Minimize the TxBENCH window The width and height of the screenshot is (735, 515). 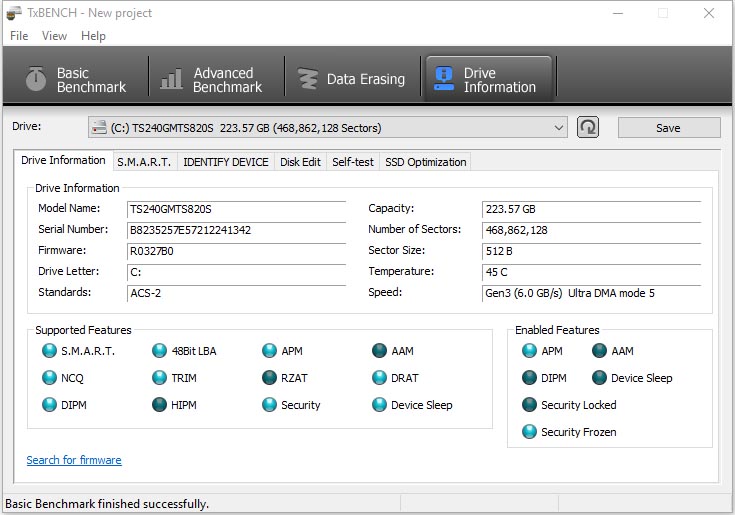(618, 13)
